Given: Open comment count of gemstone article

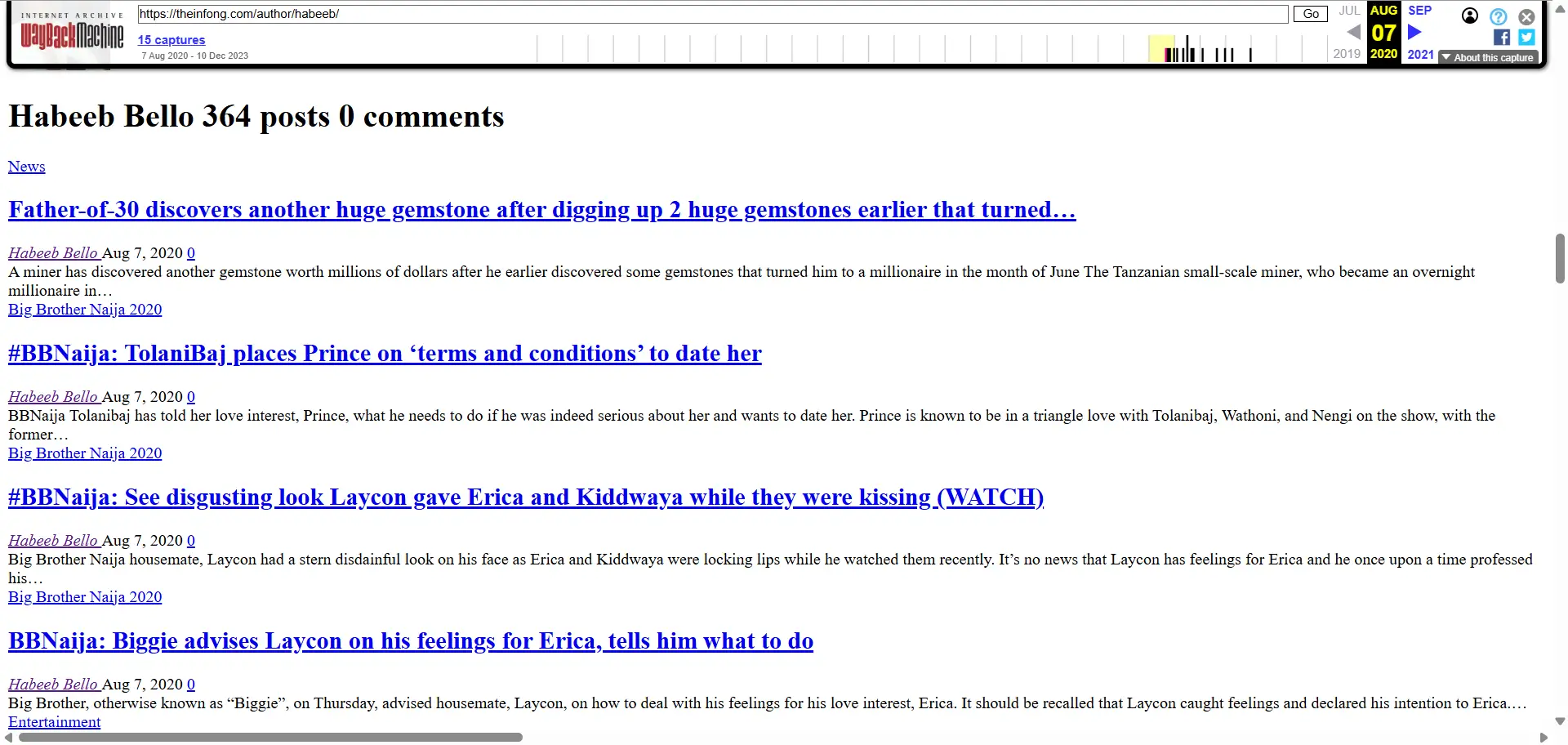Looking at the screenshot, I should (191, 253).
